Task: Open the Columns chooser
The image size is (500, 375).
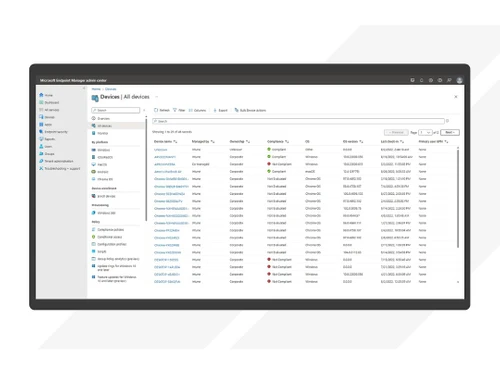Action: (x=197, y=110)
